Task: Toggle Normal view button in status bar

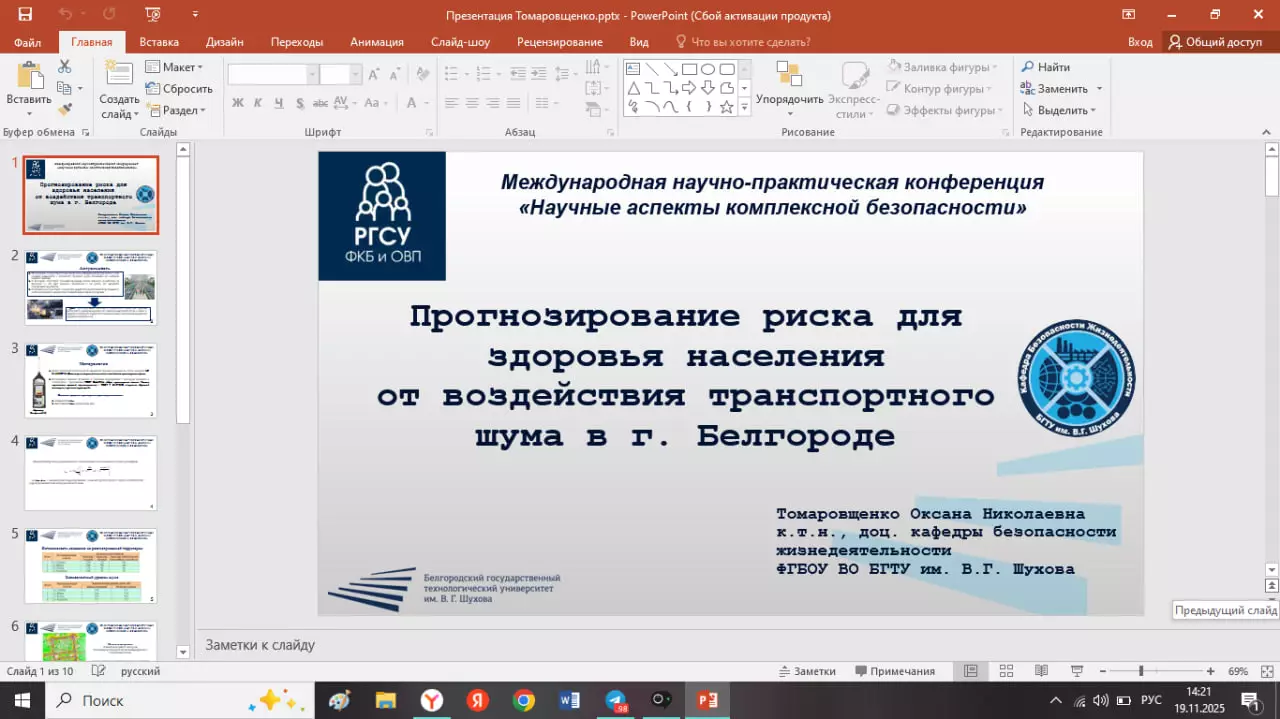Action: [x=970, y=671]
